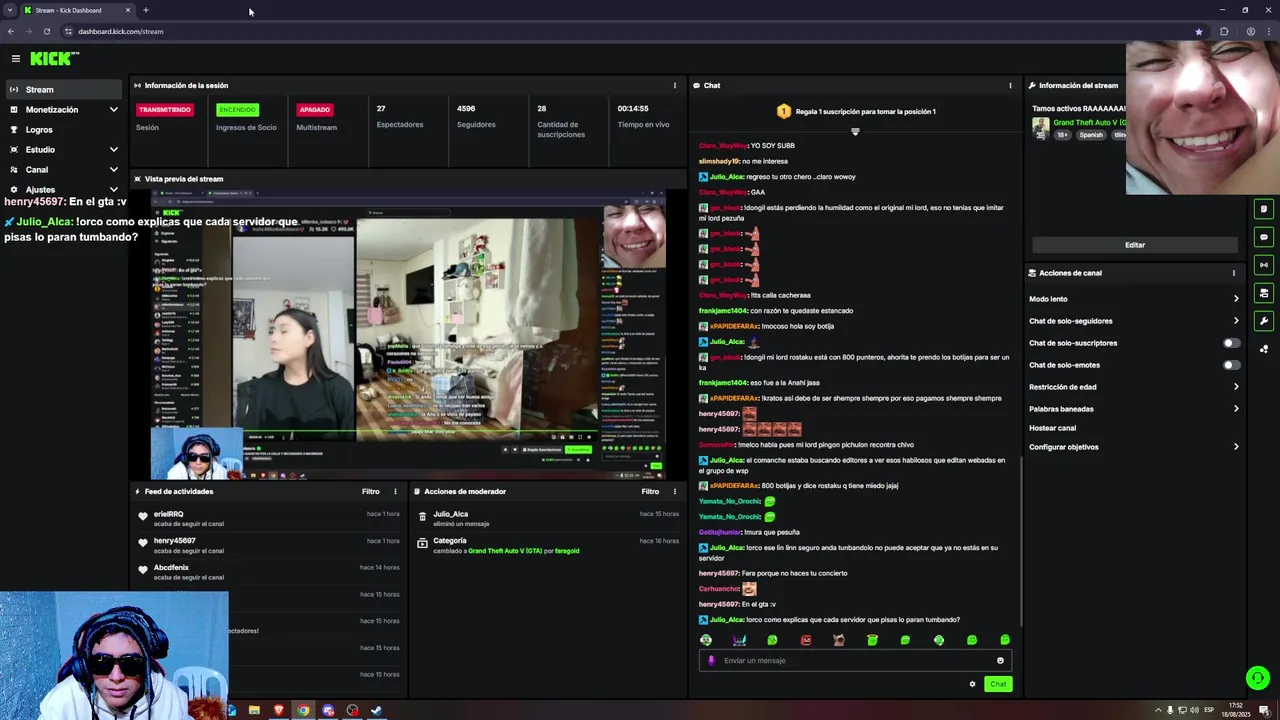Select the first emote in chat emote row
Screen dimensions: 1280x720
pyautogui.click(x=706, y=640)
